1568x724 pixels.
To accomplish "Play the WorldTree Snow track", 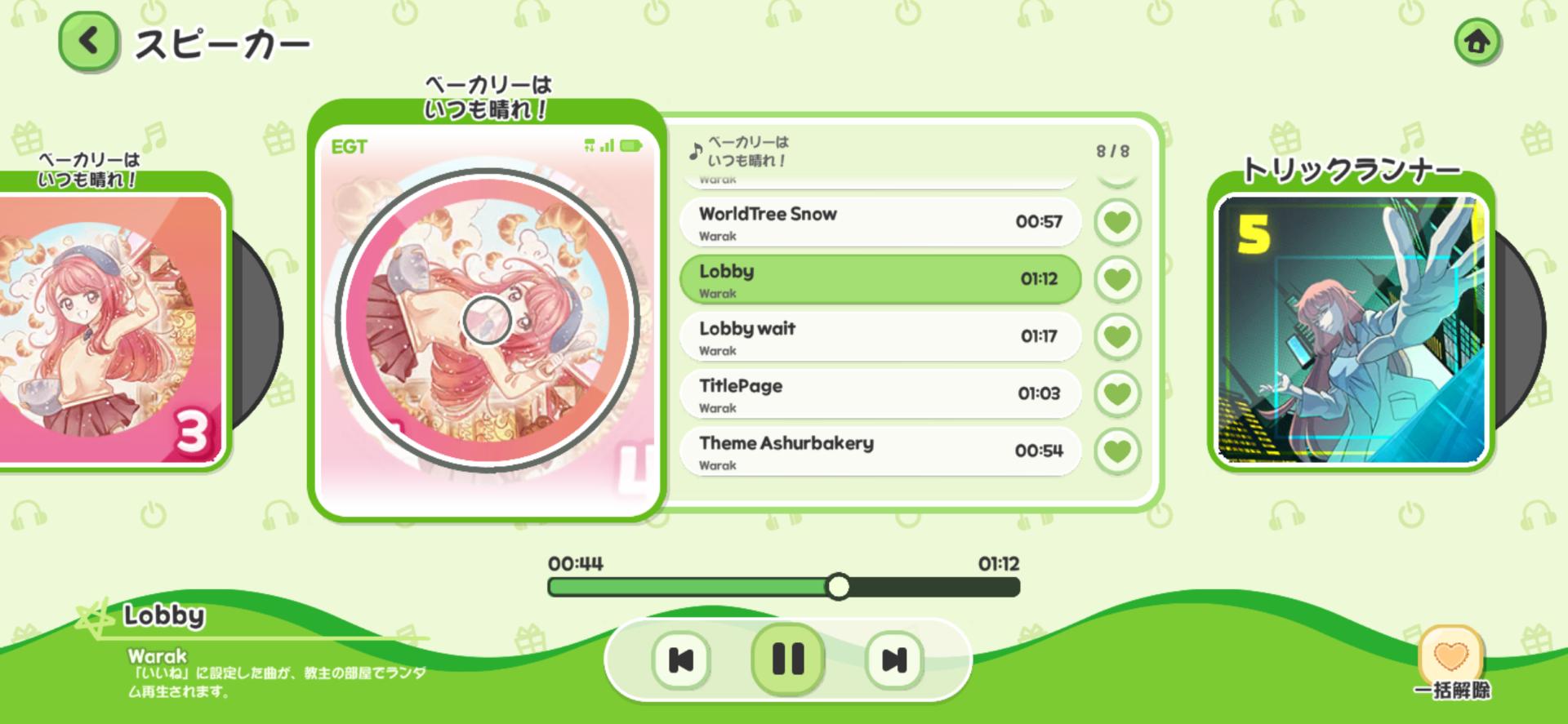I will 880,222.
